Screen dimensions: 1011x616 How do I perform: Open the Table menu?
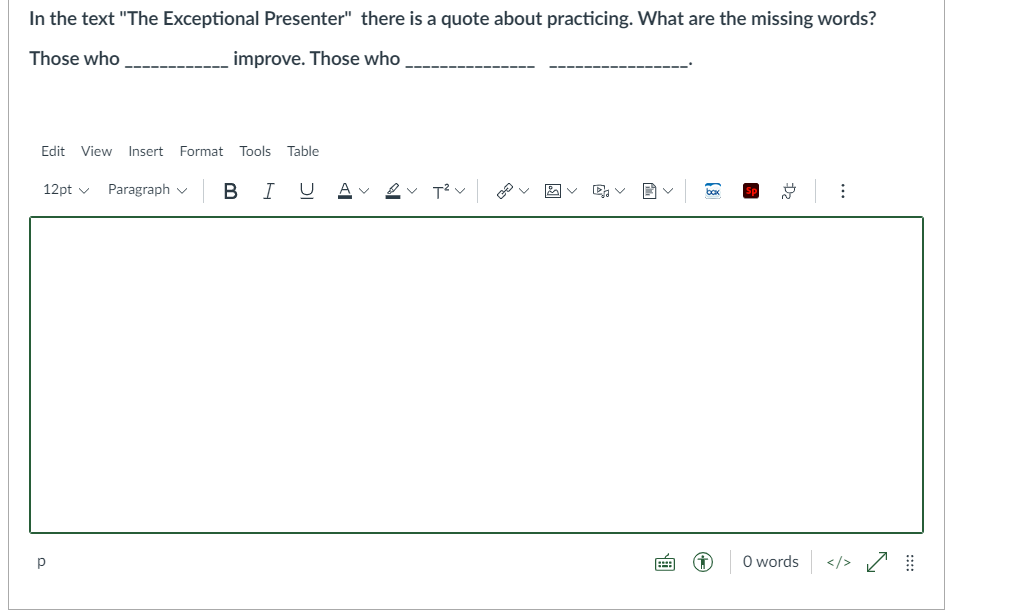pos(303,151)
